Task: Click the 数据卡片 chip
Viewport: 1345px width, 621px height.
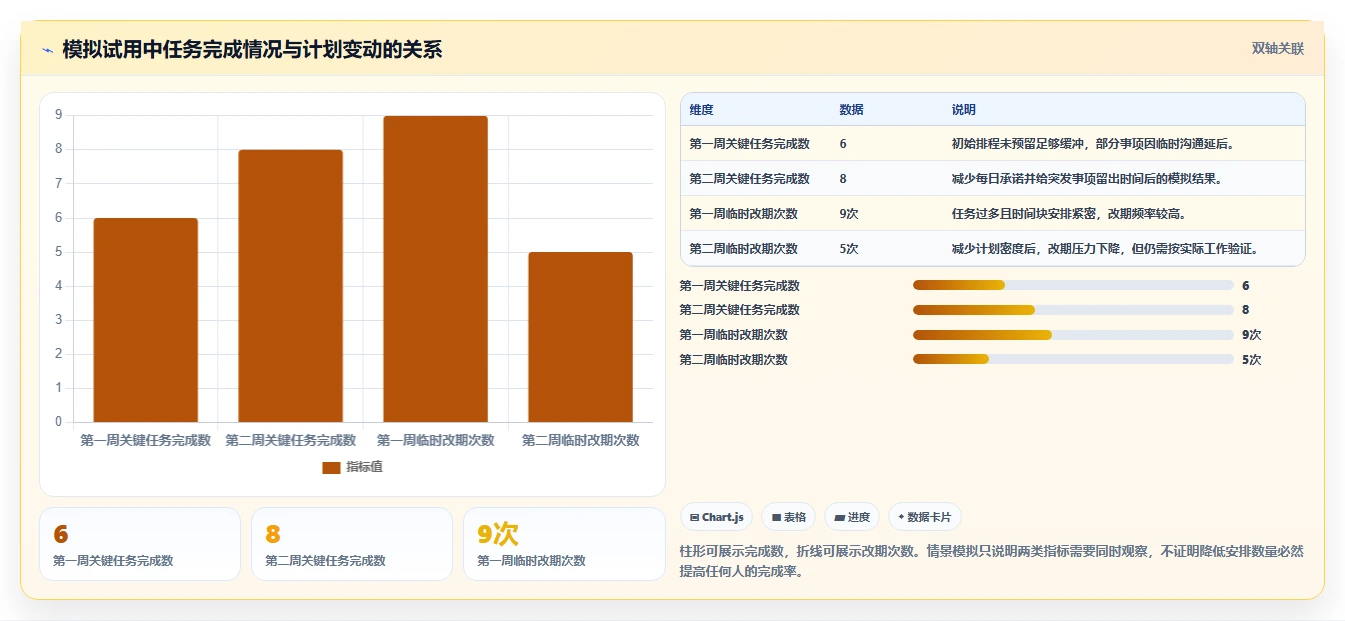Action: [925, 517]
